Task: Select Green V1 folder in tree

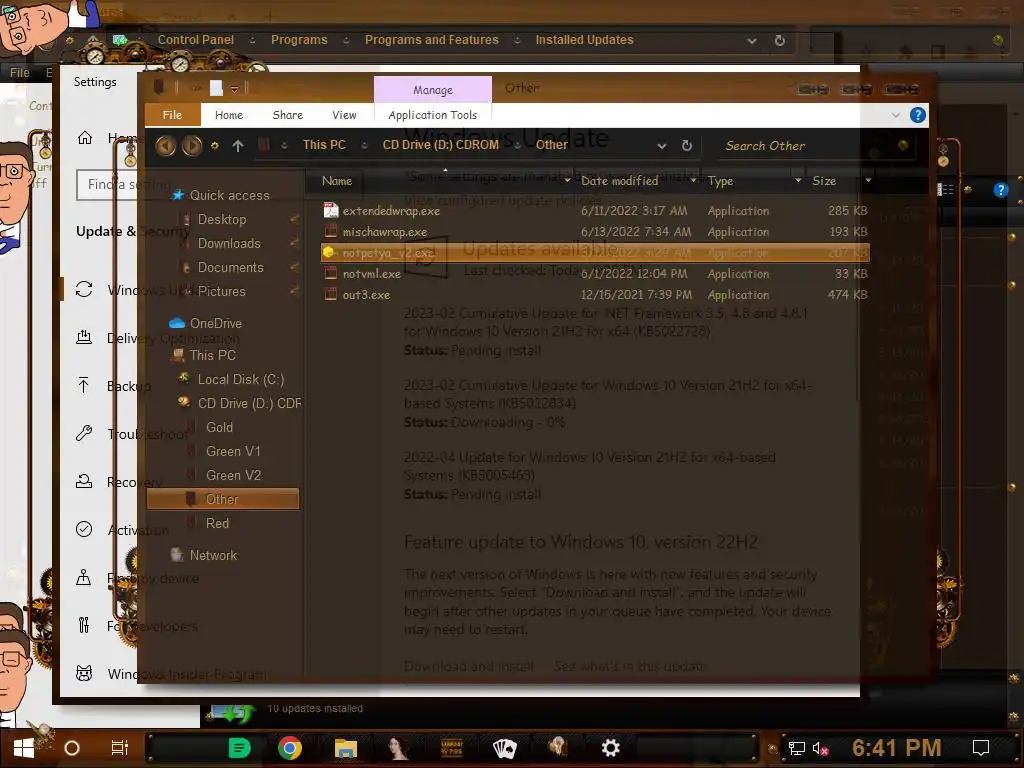Action: point(233,451)
